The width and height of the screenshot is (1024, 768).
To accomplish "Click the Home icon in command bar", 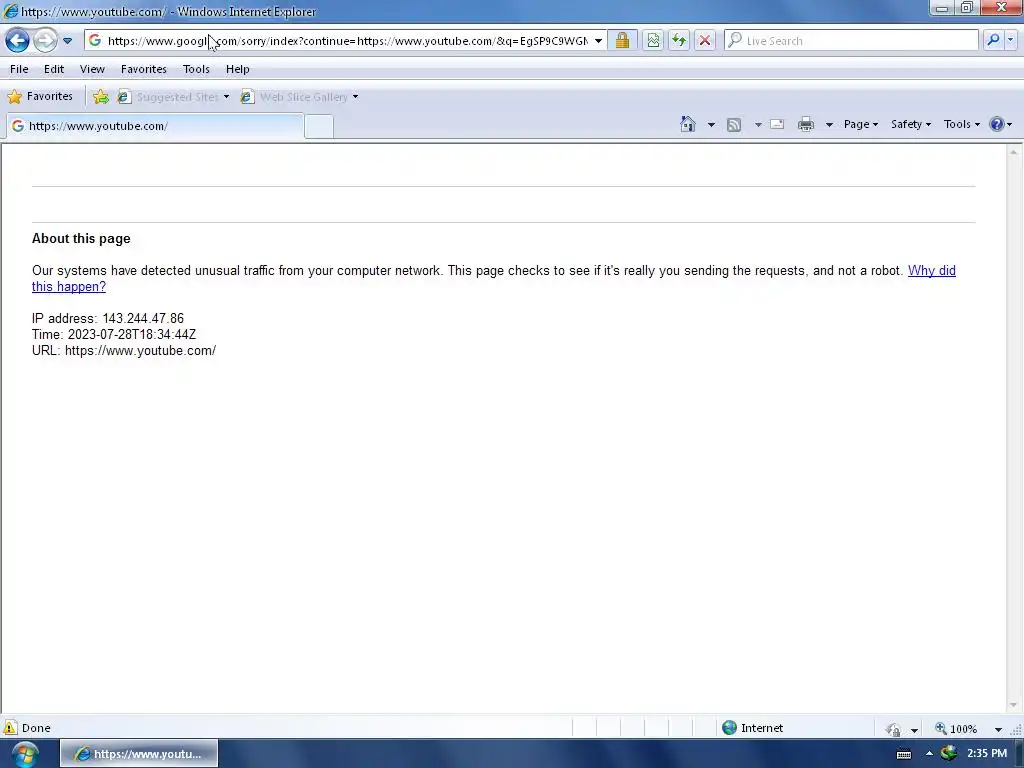I will (x=688, y=124).
